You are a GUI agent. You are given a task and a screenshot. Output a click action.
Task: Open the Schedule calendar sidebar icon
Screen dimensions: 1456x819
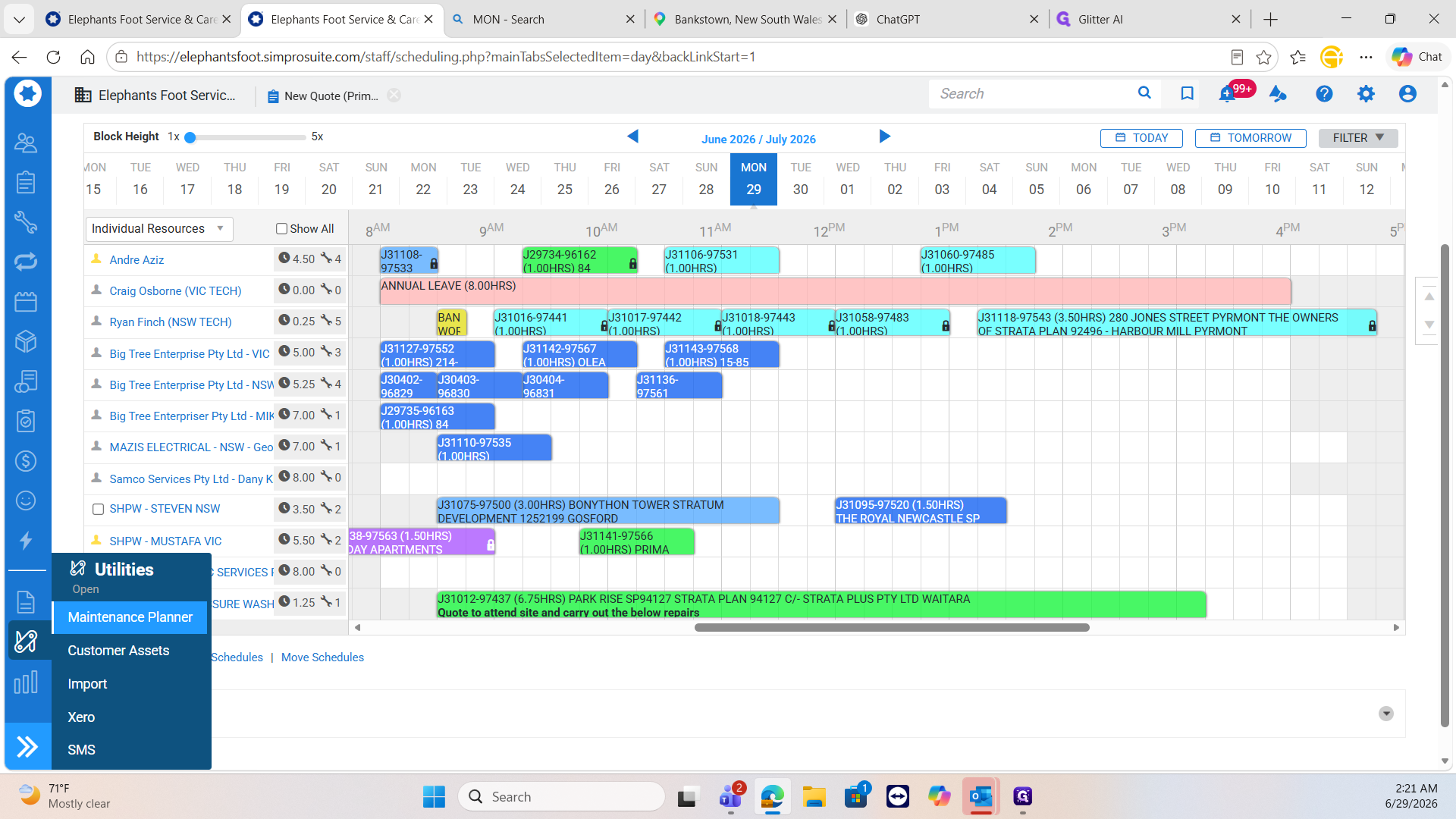(26, 302)
